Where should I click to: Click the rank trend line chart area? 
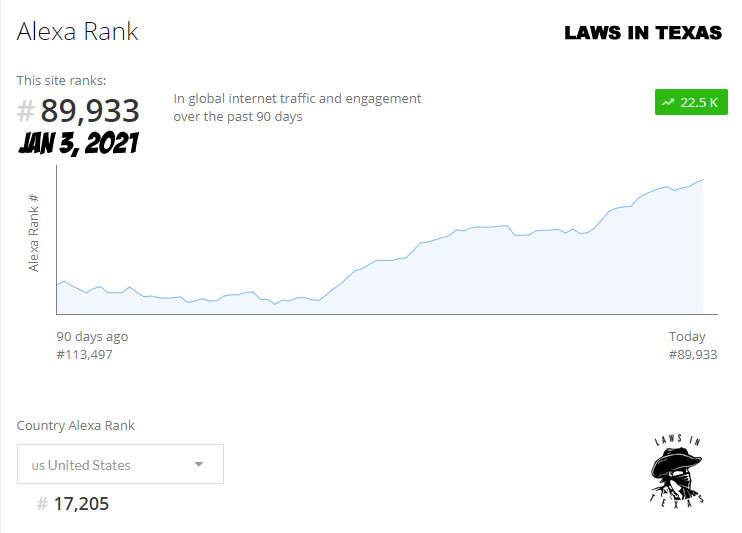click(387, 240)
